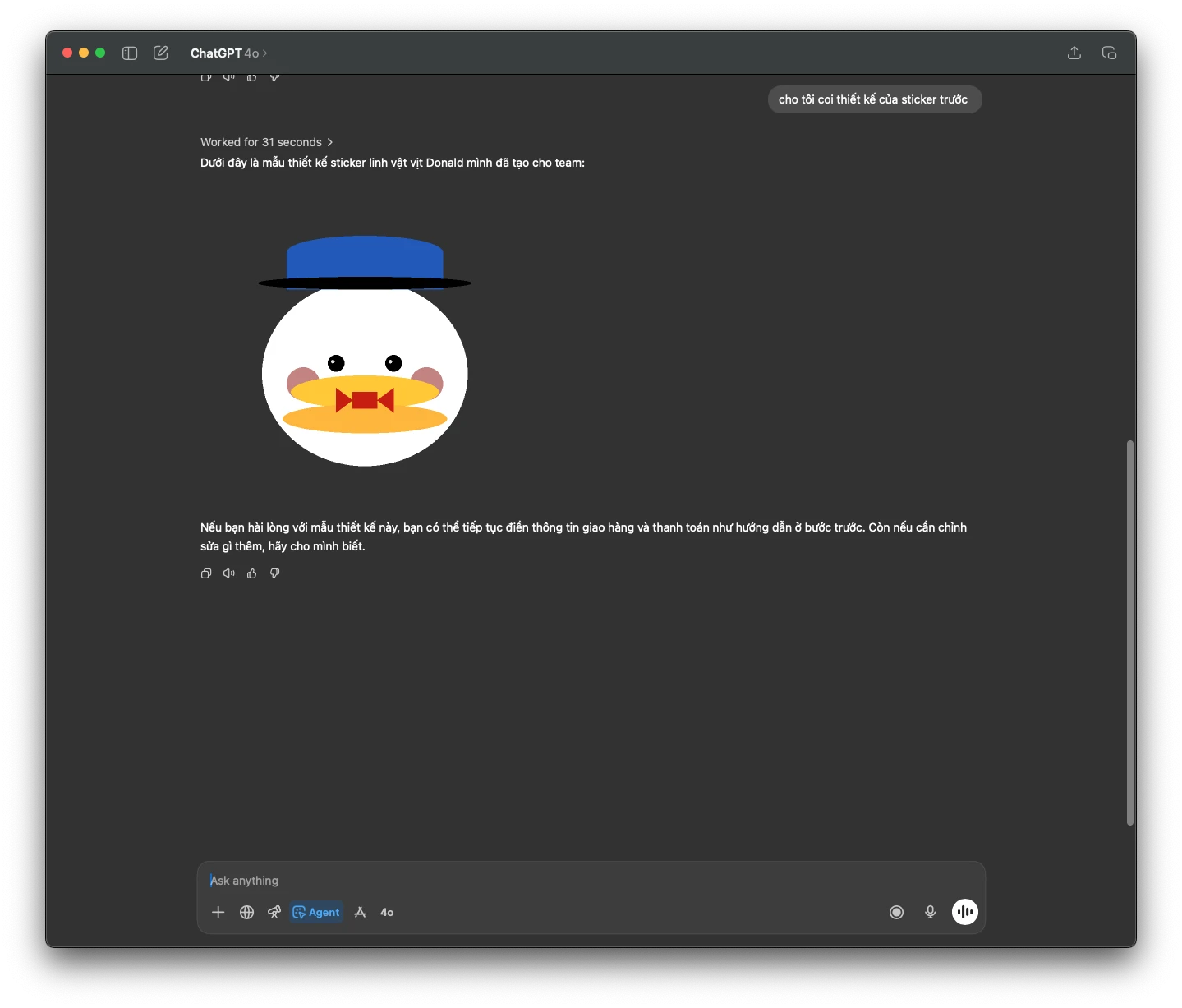1182x1008 pixels.
Task: Start screen recording with circle icon
Action: tap(897, 912)
